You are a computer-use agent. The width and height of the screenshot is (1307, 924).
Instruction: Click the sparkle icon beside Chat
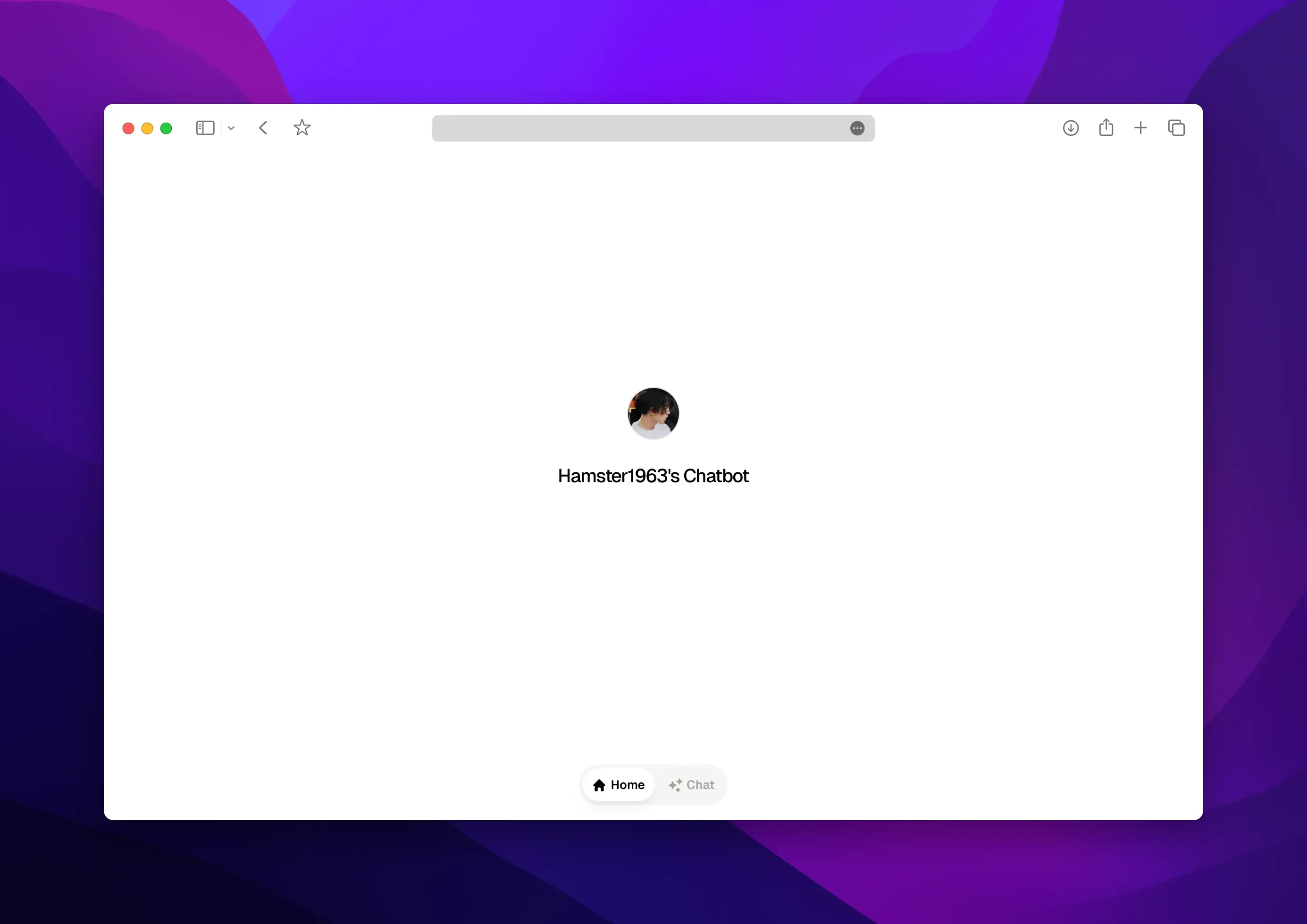(x=675, y=786)
